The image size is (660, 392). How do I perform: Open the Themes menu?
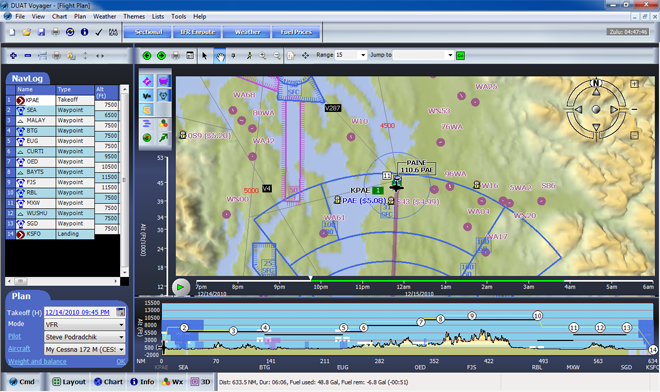(134, 16)
